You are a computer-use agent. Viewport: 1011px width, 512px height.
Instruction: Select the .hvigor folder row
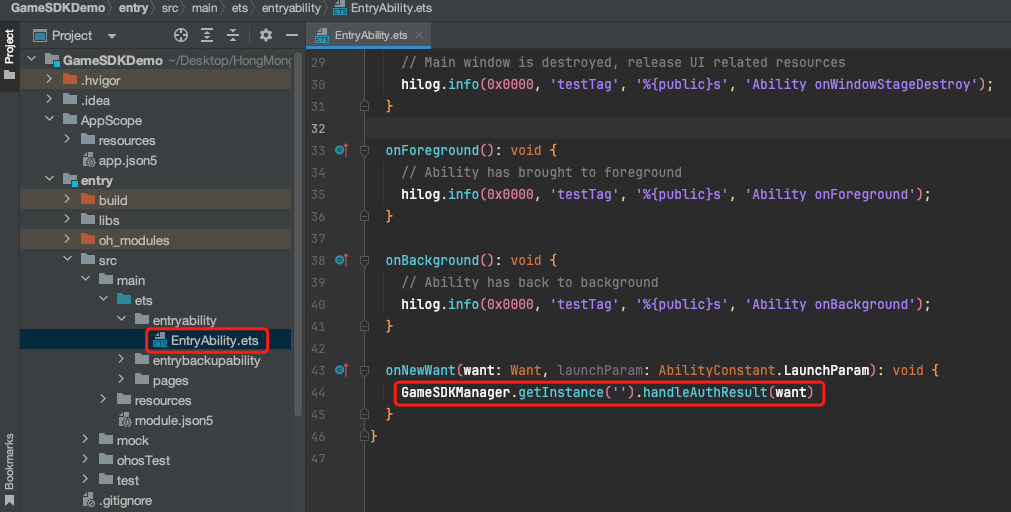tap(155, 80)
